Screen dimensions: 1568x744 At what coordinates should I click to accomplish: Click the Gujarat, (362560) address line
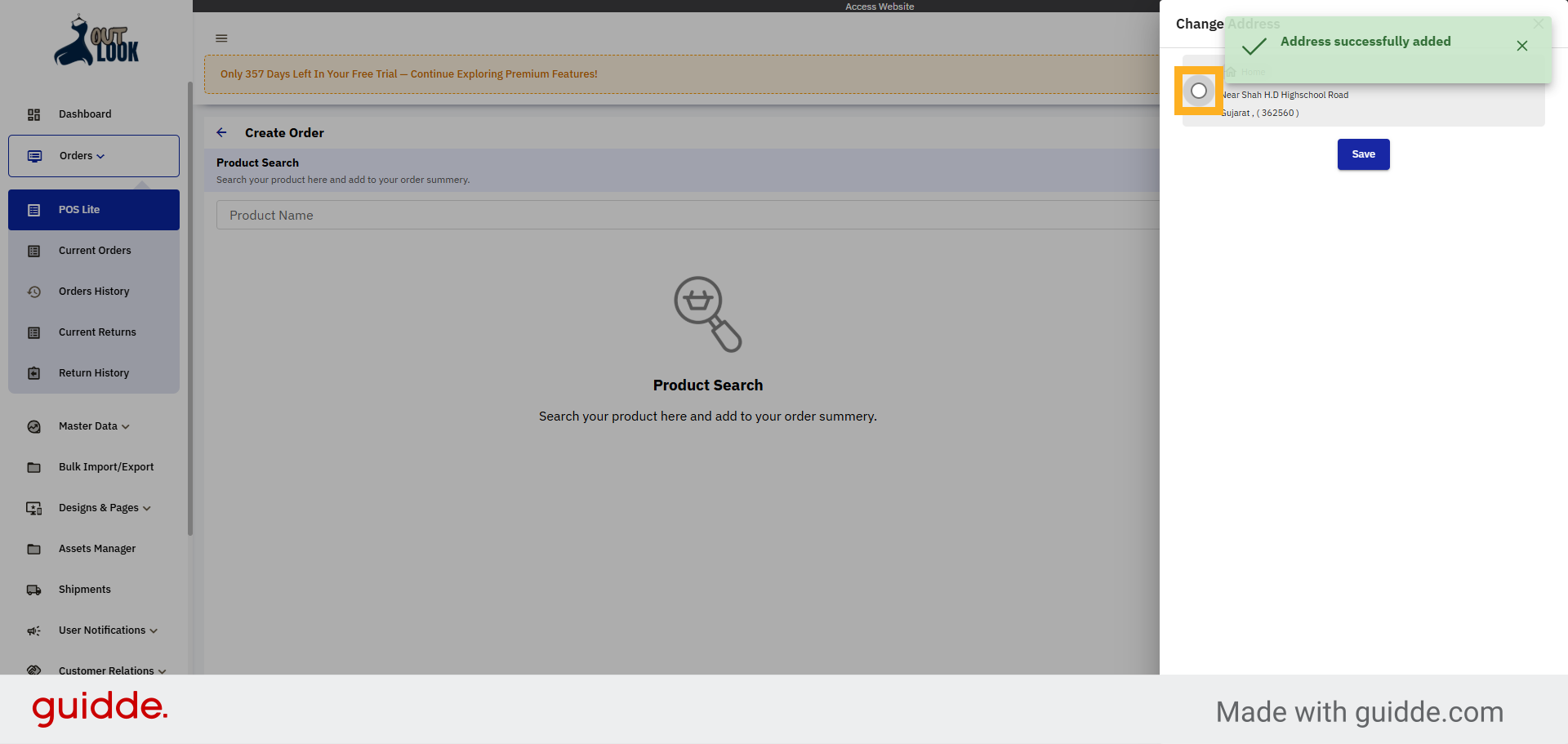click(x=1259, y=113)
